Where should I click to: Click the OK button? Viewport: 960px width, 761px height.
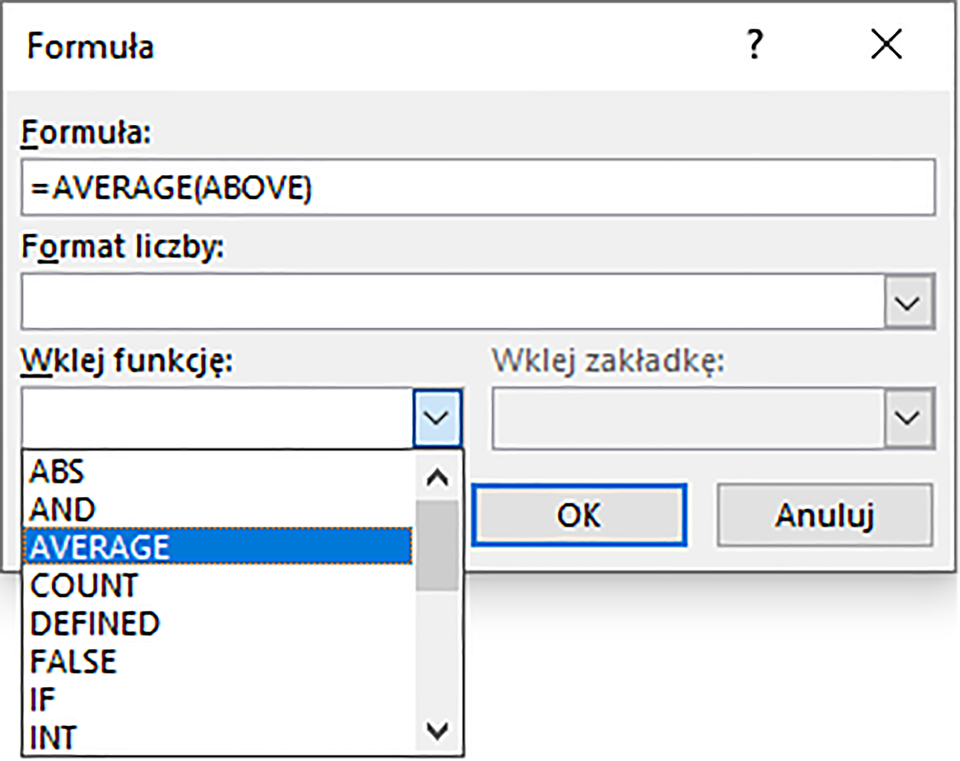coord(580,515)
